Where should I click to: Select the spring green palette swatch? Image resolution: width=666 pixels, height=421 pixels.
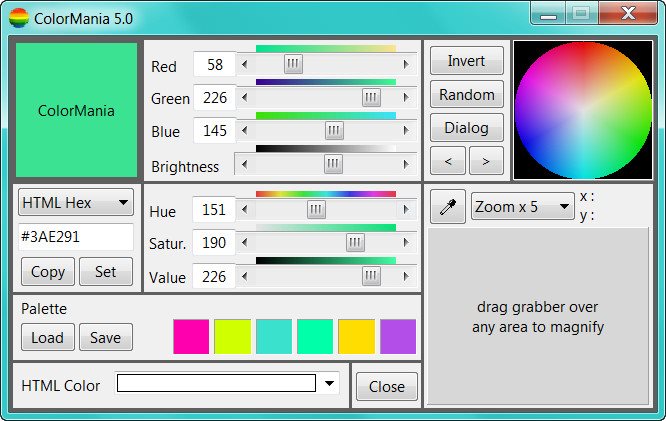coord(315,337)
